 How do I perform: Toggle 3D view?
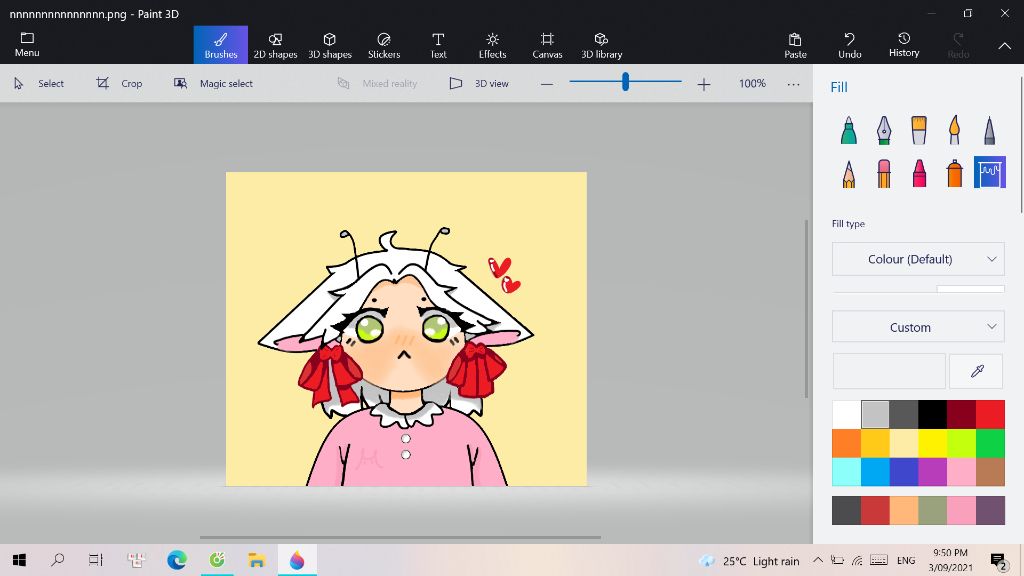479,84
